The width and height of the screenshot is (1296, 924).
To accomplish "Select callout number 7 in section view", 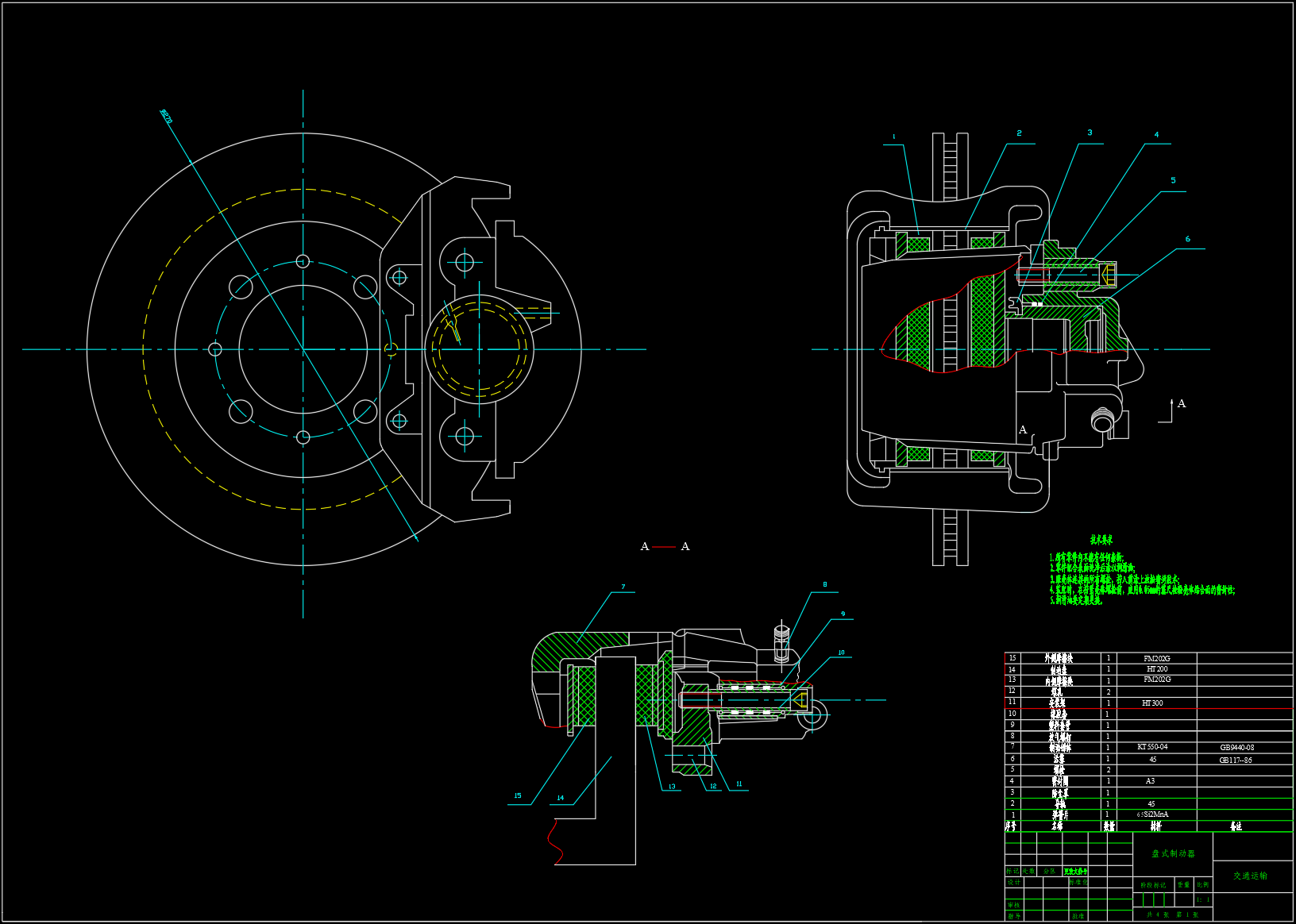I will 623,587.
